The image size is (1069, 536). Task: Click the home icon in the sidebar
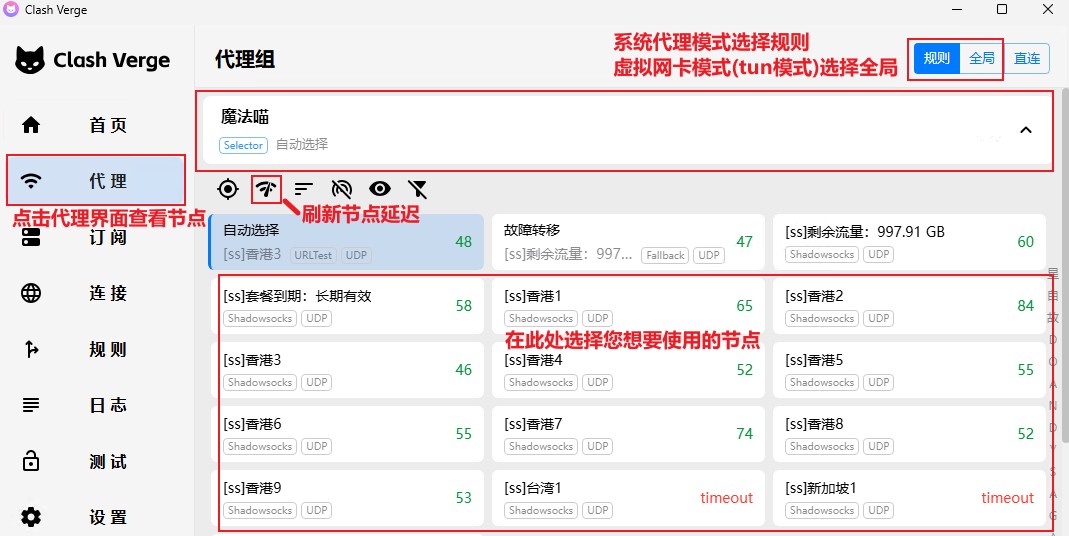31,125
